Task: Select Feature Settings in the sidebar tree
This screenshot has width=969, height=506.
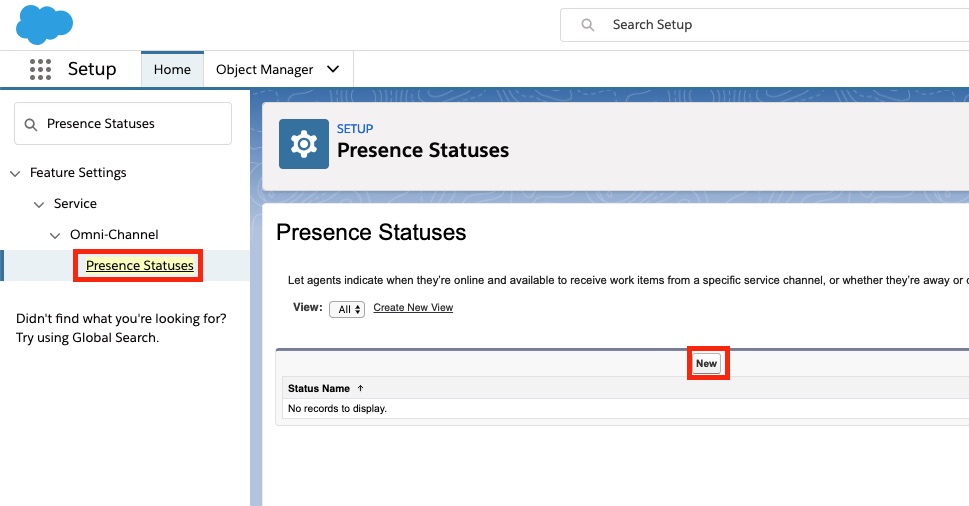Action: tap(78, 172)
